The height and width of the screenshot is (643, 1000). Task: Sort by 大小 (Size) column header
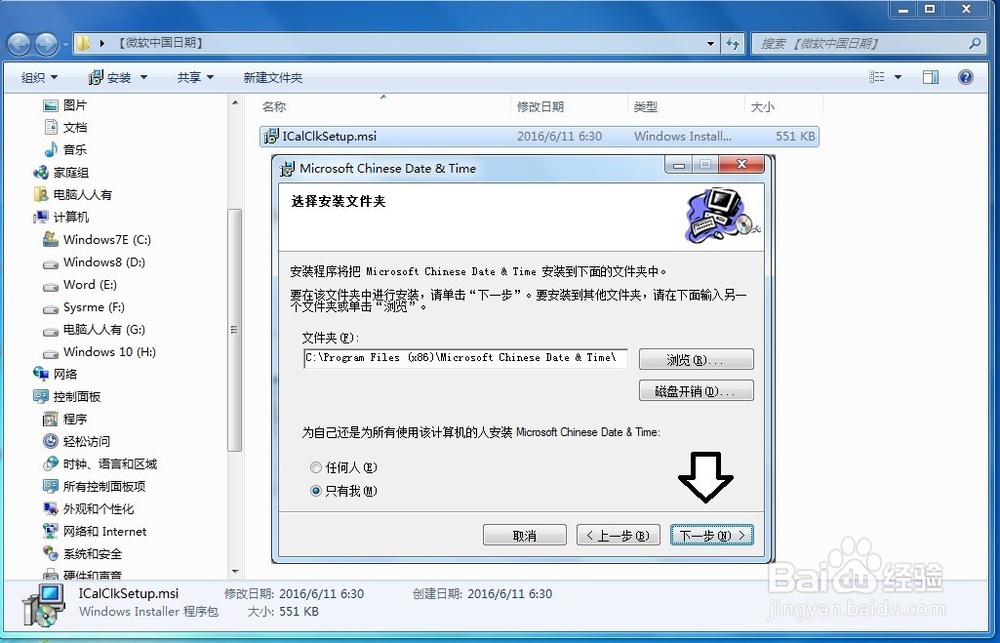pyautogui.click(x=784, y=107)
